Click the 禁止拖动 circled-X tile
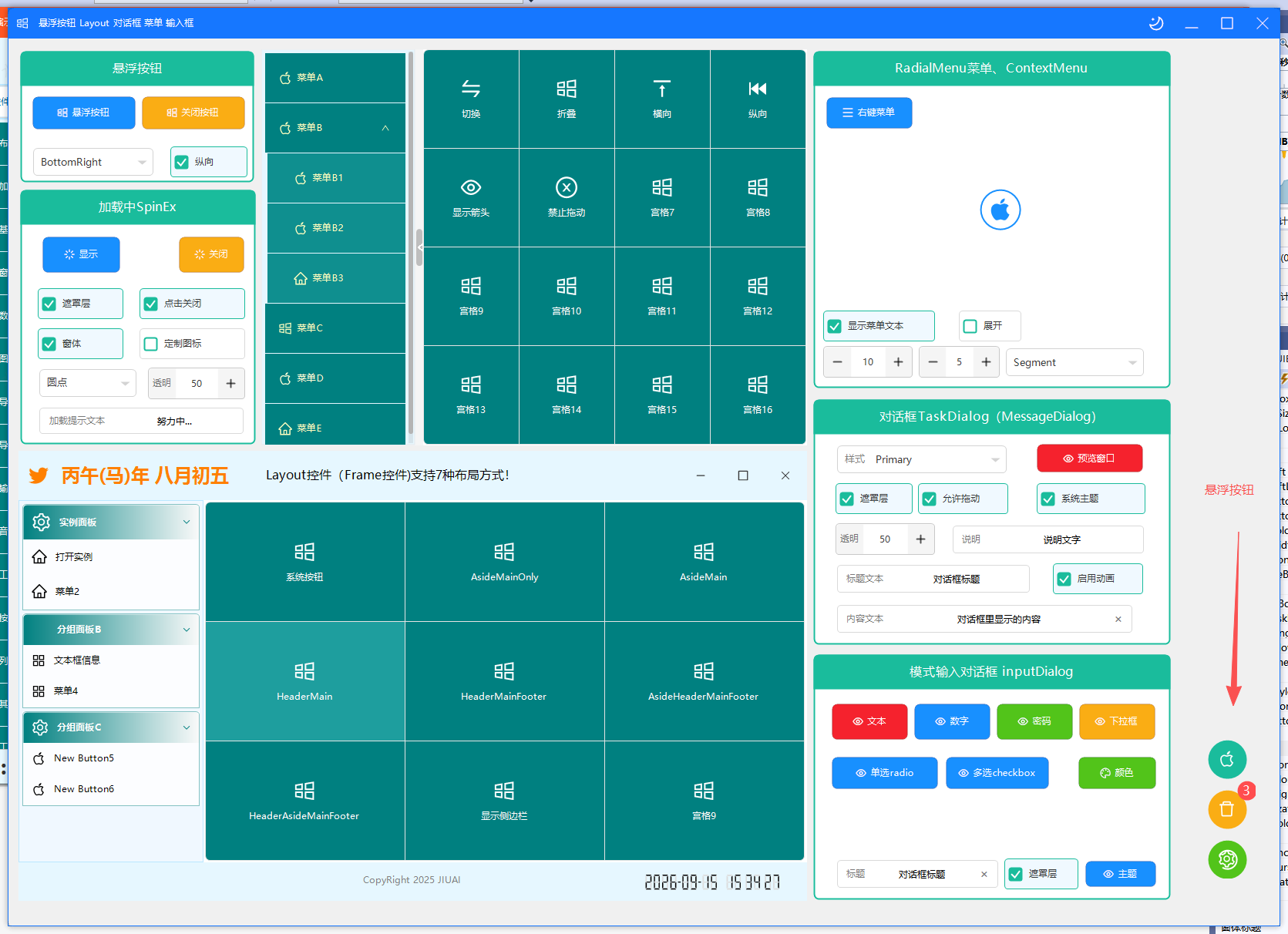The image size is (1288, 934). click(x=567, y=197)
